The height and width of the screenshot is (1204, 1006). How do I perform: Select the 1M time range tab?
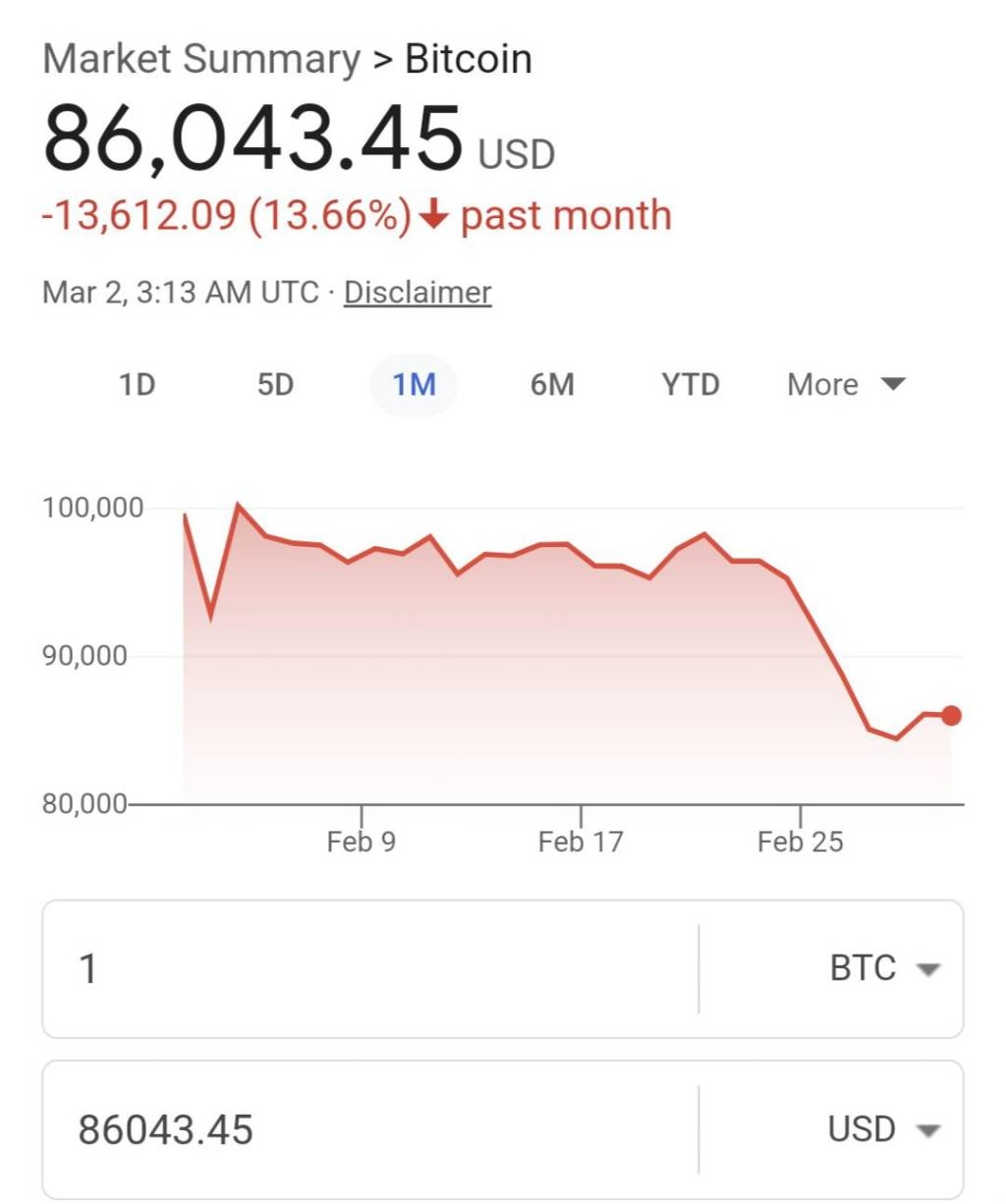[414, 384]
